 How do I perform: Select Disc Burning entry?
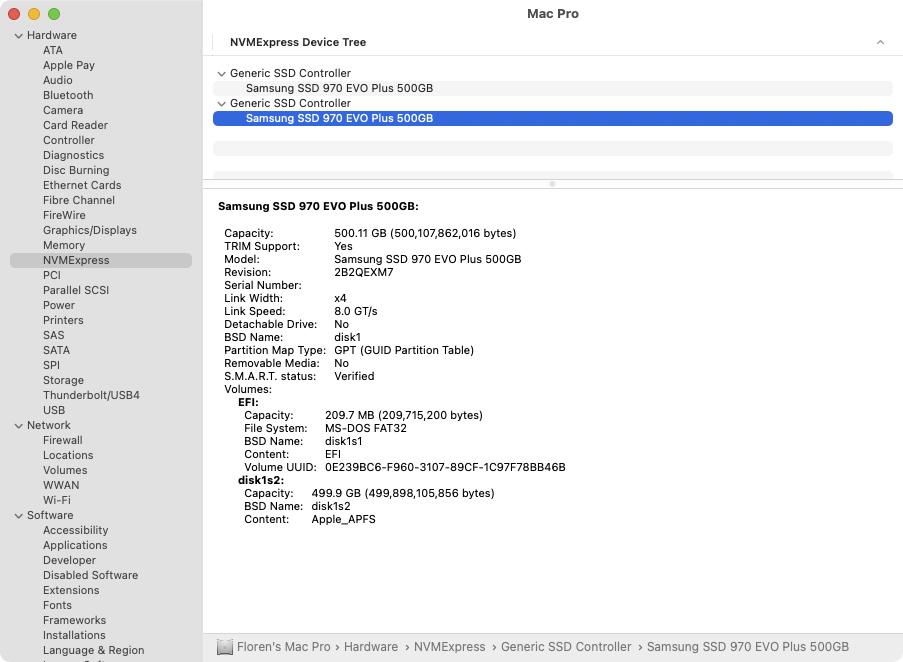coord(76,170)
